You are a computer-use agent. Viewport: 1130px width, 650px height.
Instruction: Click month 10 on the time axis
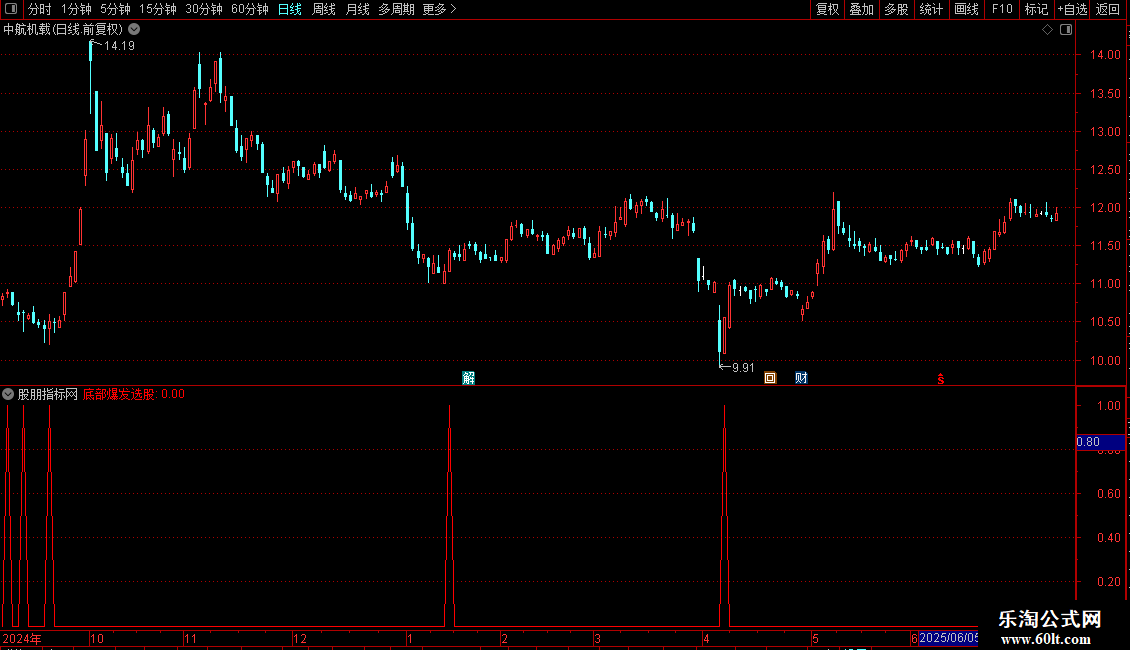pos(97,638)
